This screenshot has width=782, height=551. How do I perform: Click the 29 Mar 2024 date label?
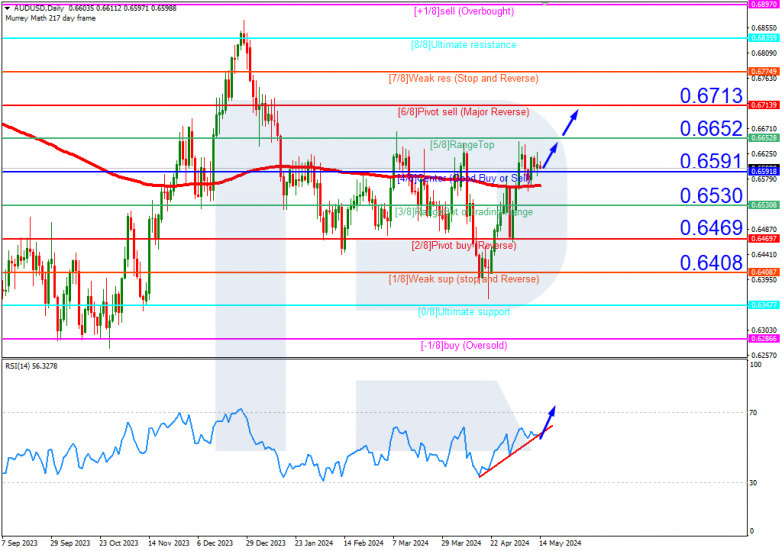pos(461,543)
